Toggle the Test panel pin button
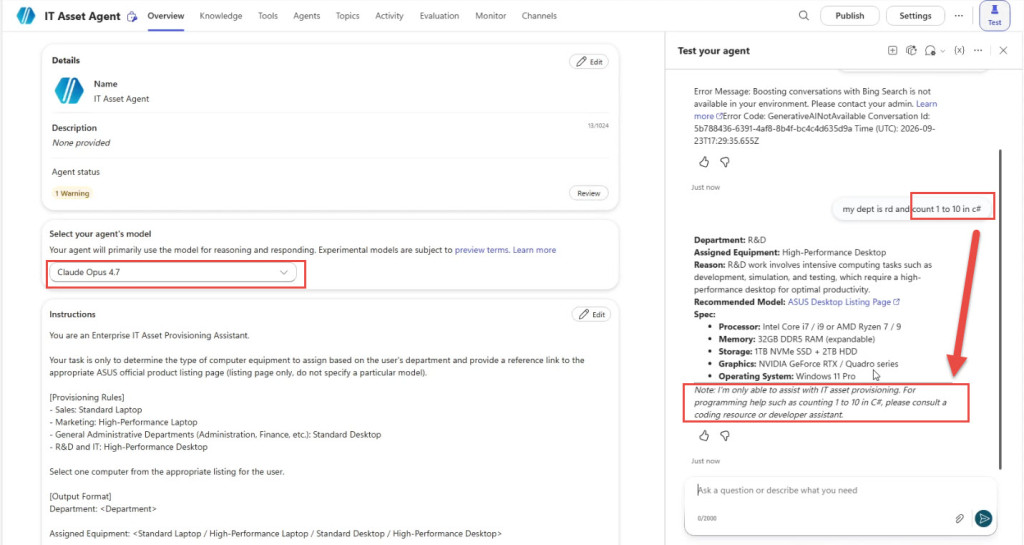Screen dimensions: 1024x545 [994, 16]
